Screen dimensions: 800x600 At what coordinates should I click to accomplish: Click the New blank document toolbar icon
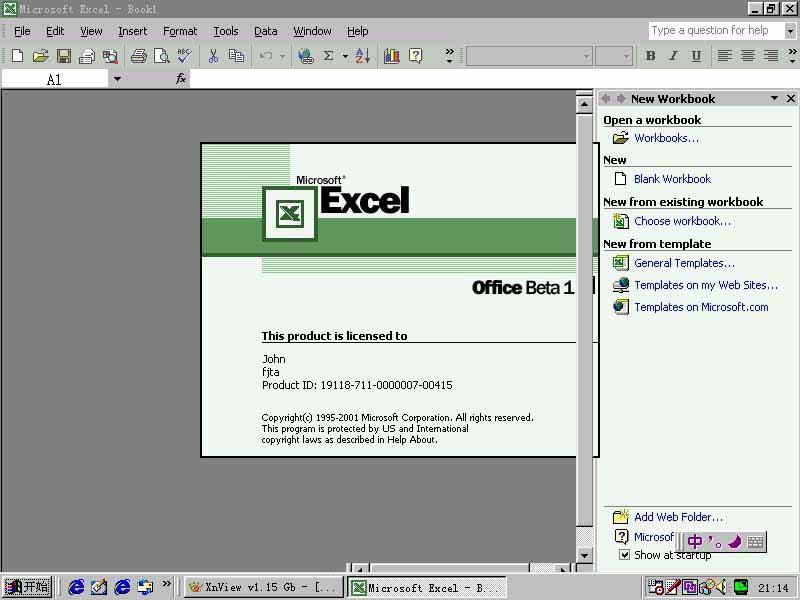coord(17,56)
